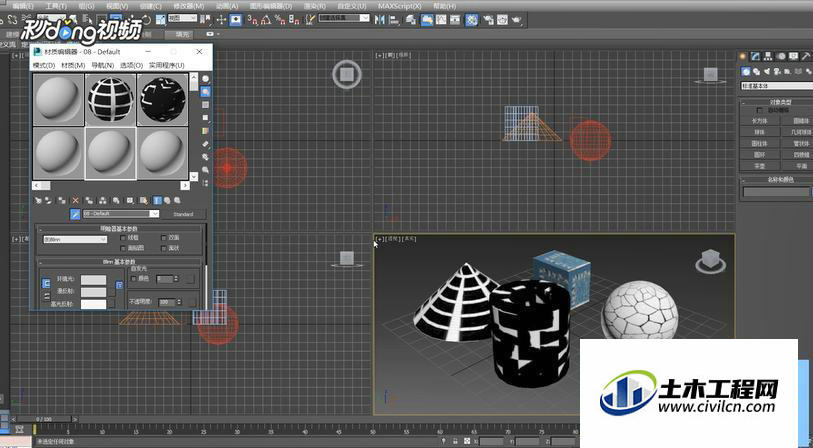Click Get Material icon in Material Editor
Screen dimensions: 813x448
pos(38,201)
